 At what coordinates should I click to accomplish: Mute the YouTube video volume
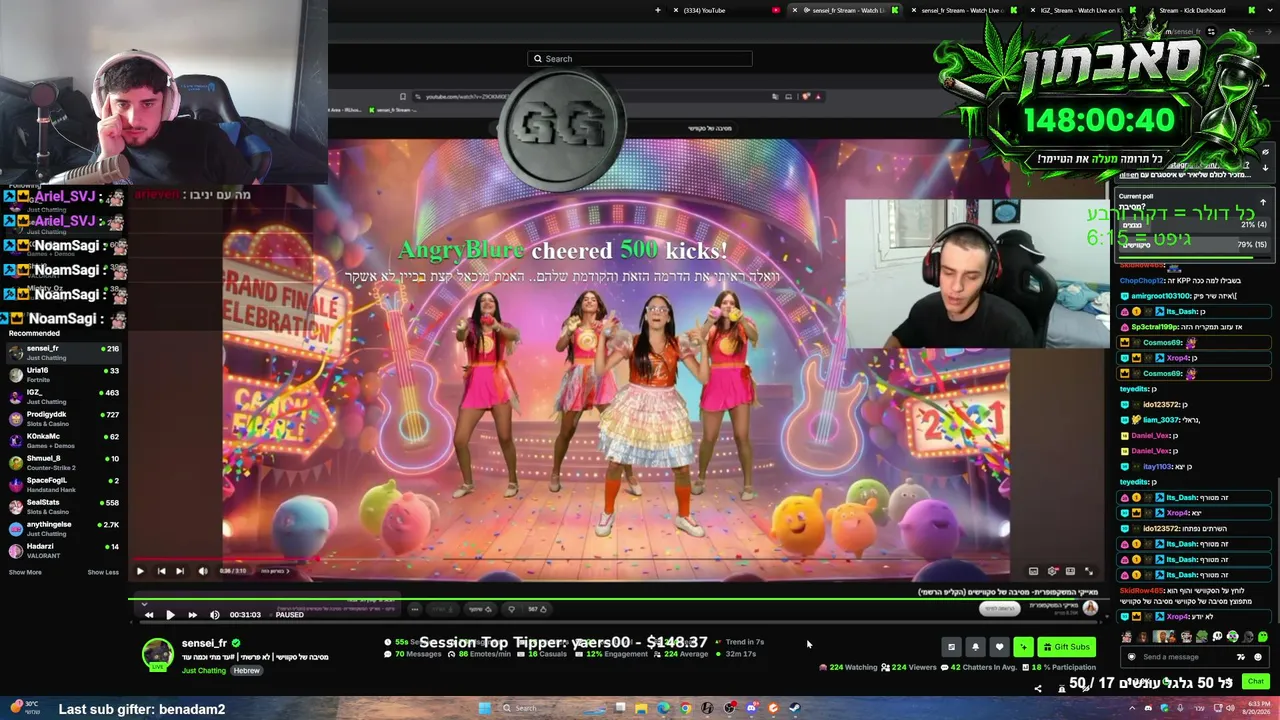point(203,571)
